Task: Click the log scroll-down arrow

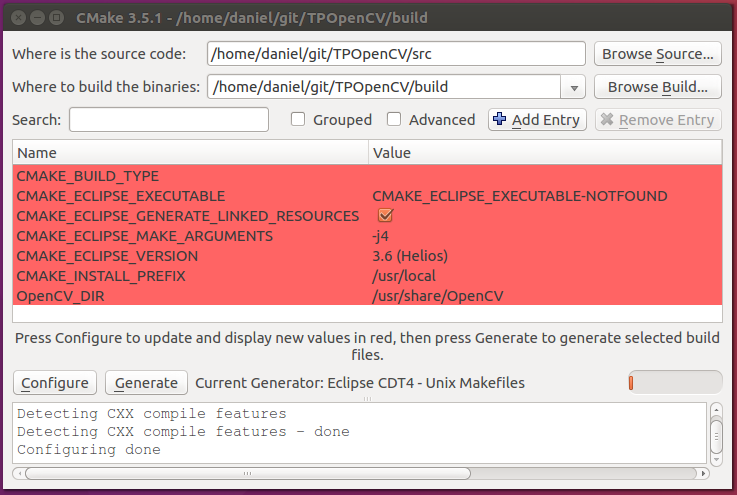Action: [716, 459]
